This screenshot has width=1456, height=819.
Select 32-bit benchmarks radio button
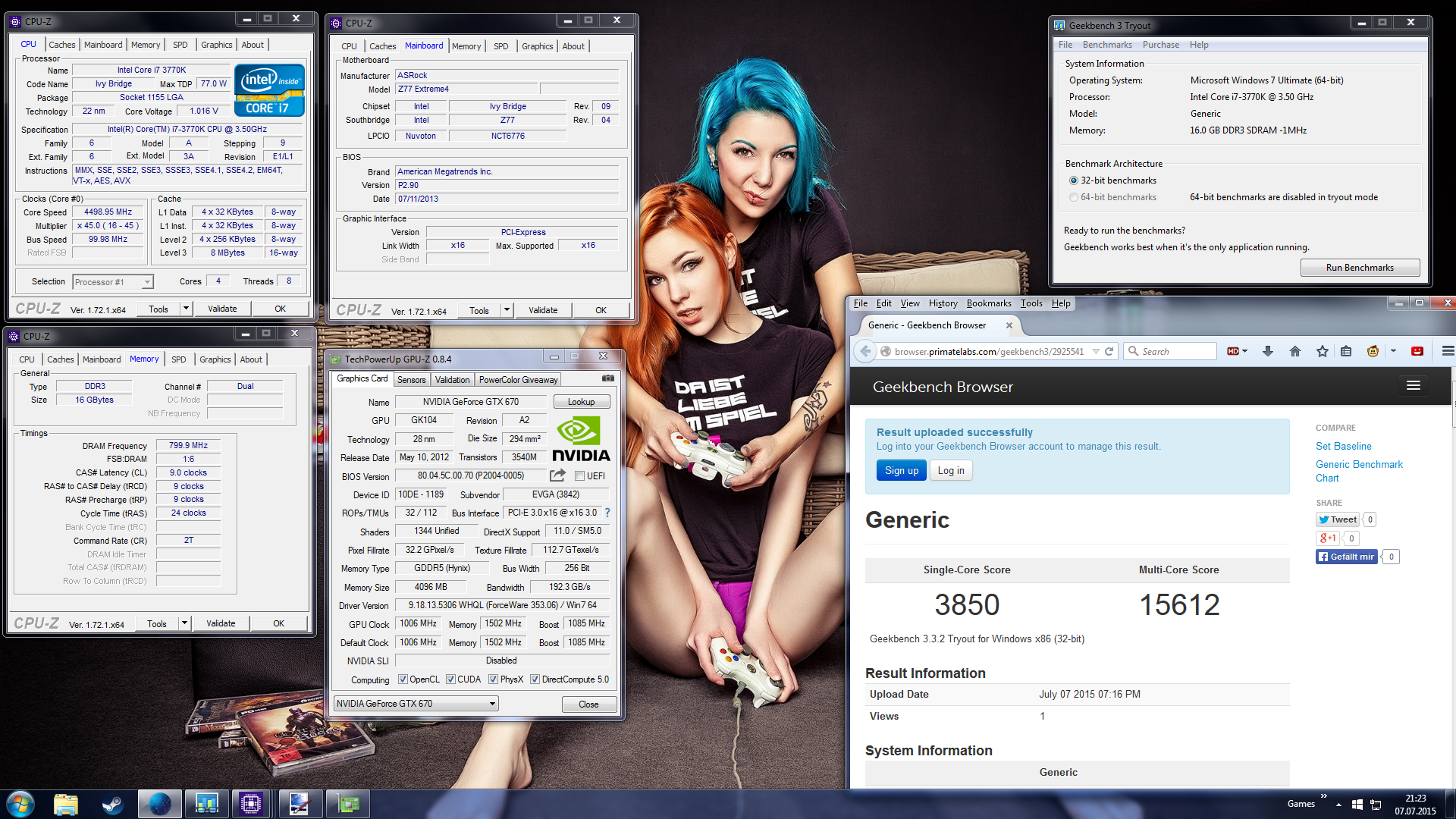1073,180
